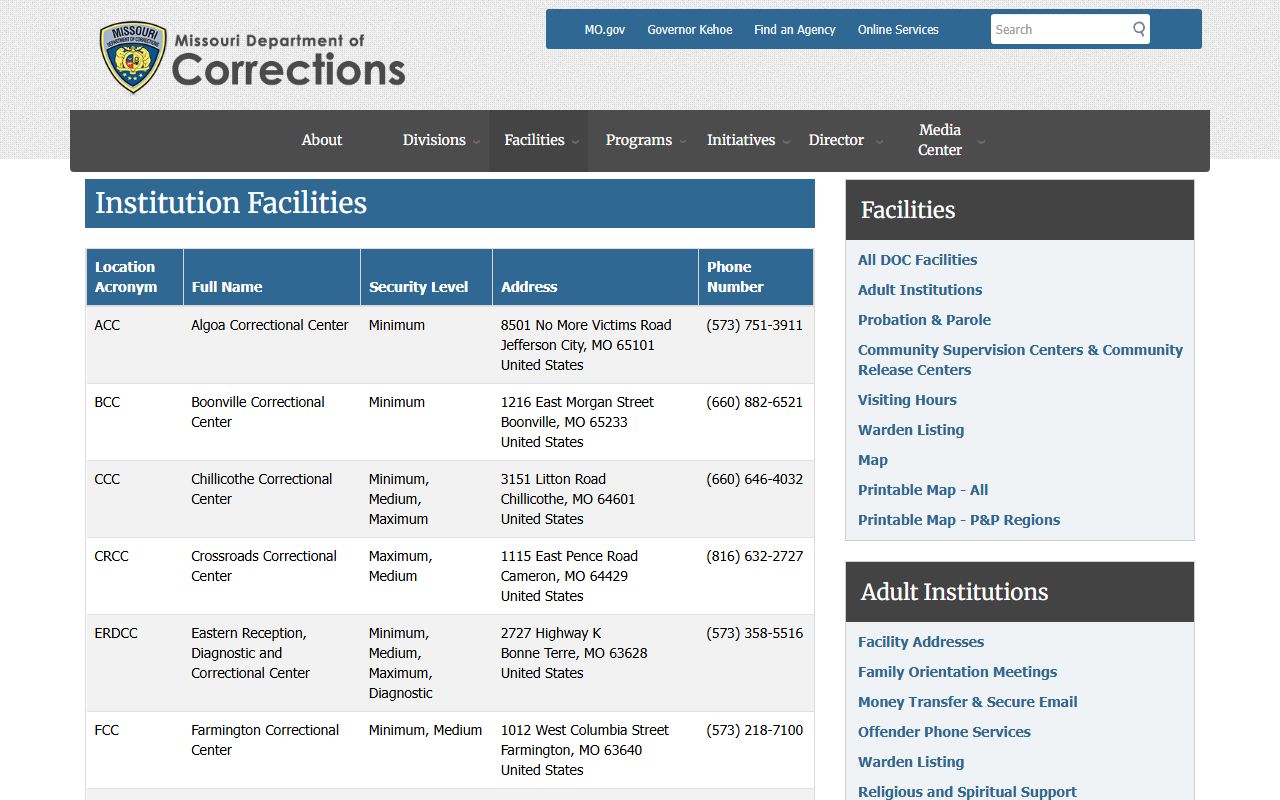1280x800 pixels.
Task: Go to Find an Agency
Action: click(x=795, y=30)
